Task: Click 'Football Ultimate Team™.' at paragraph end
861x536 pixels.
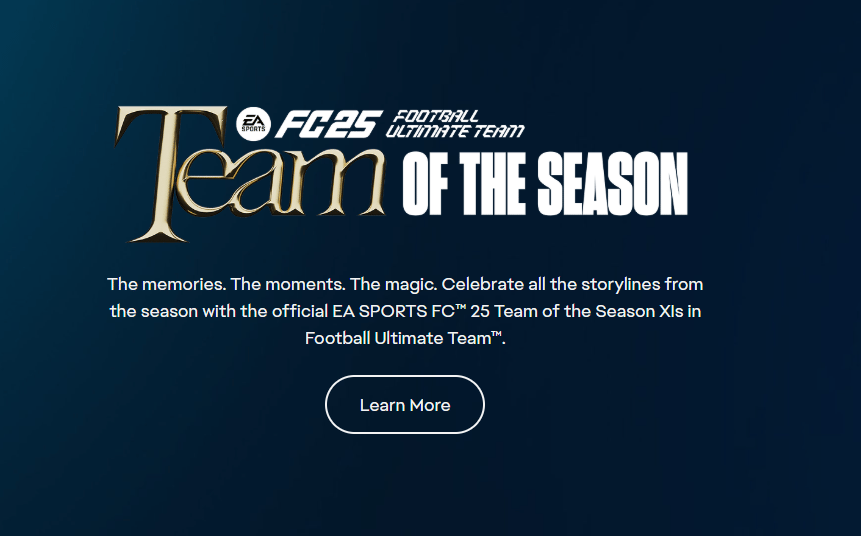Action: coord(405,338)
